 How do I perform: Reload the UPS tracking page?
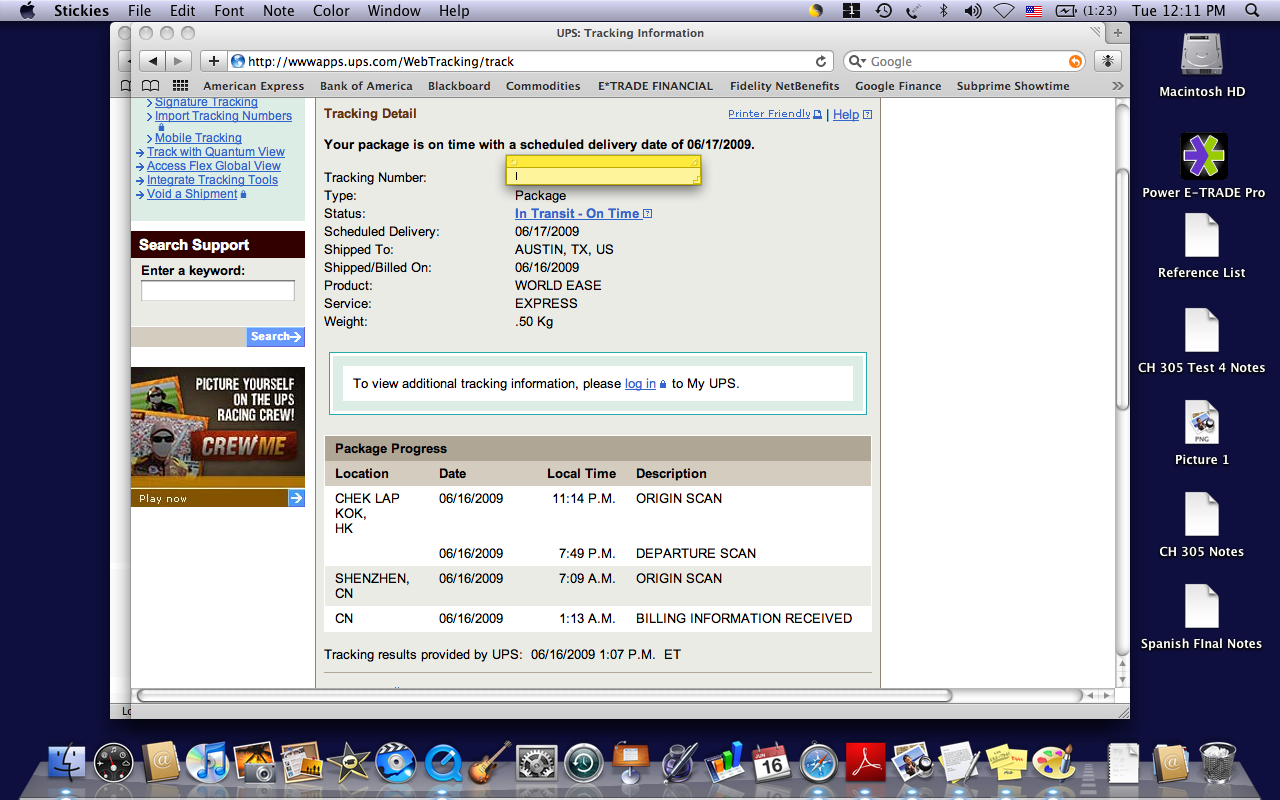pyautogui.click(x=821, y=61)
